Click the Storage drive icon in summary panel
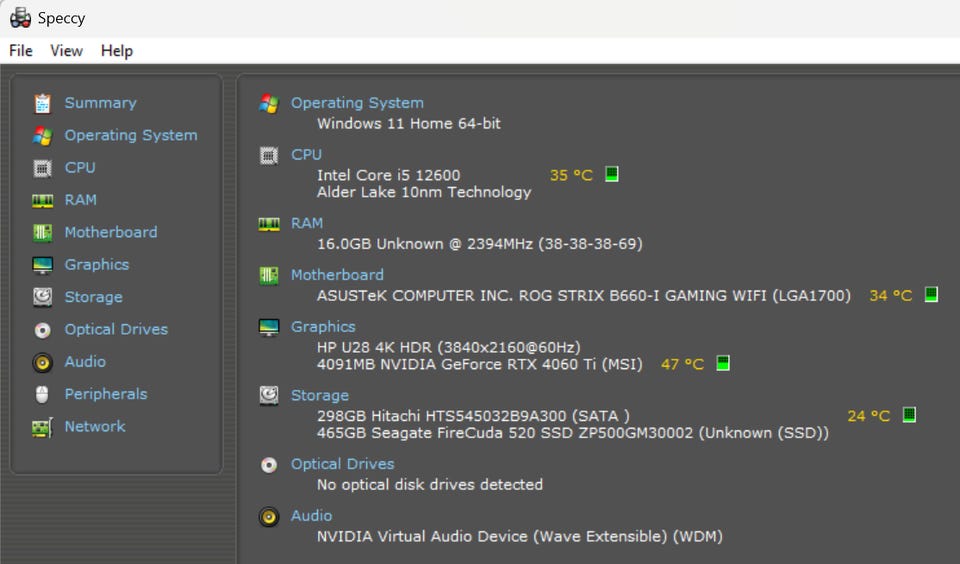Screen dimensions: 960x564 (x=269, y=396)
